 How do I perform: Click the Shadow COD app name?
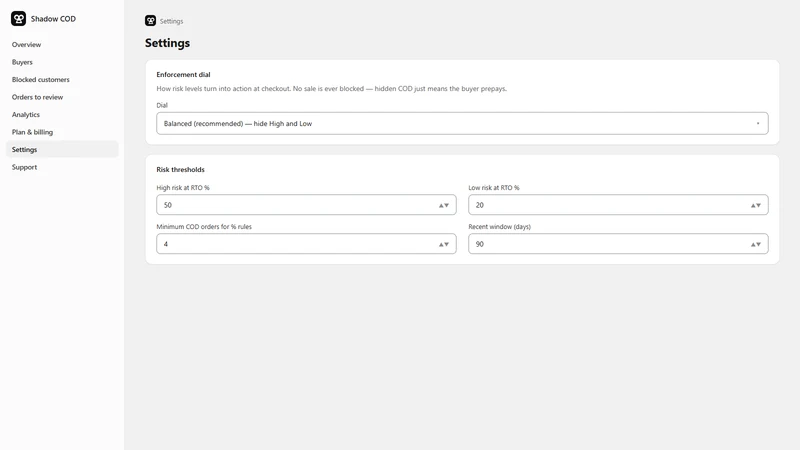53,19
